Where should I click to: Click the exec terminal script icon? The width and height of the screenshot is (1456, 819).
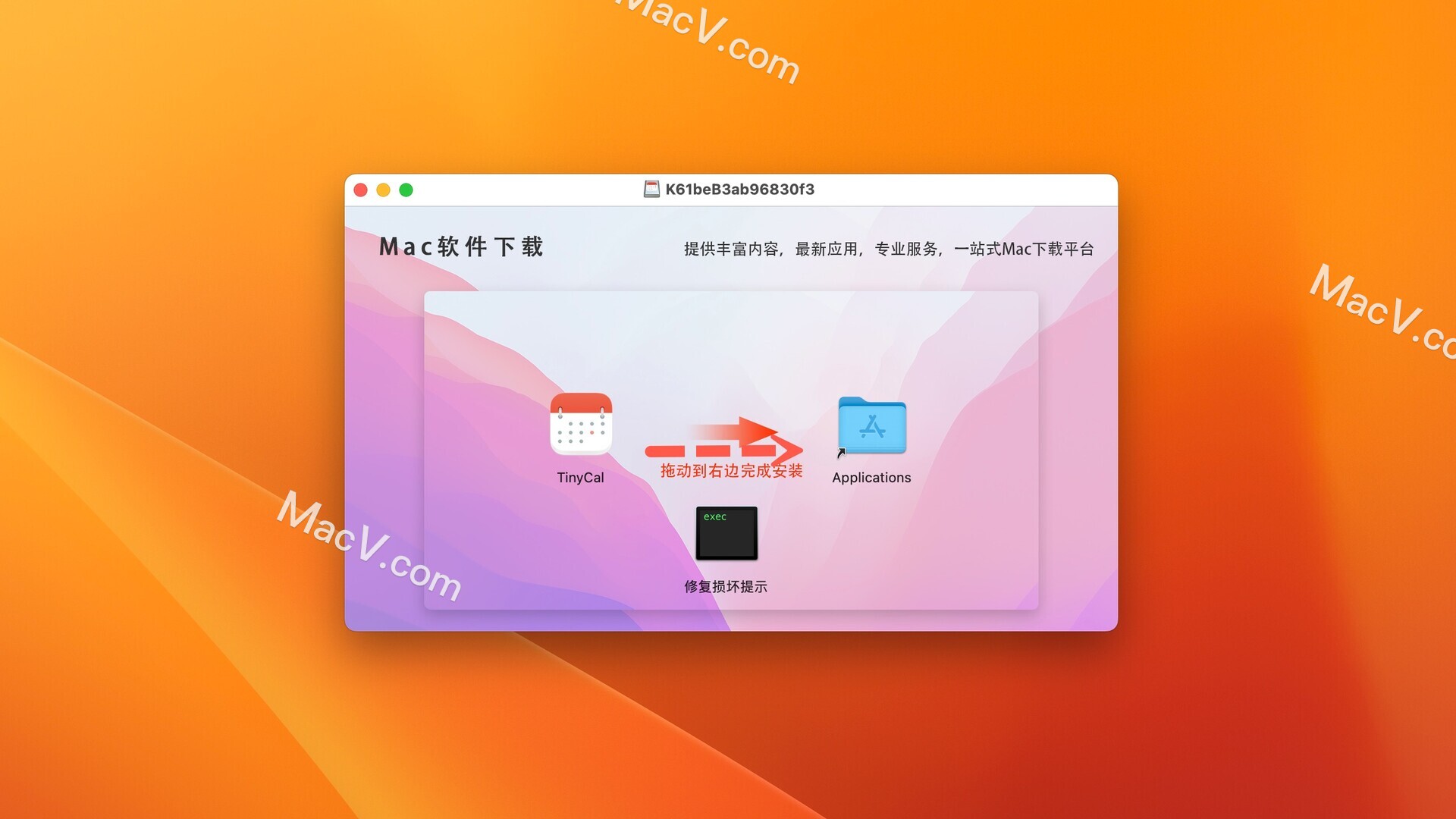(727, 533)
